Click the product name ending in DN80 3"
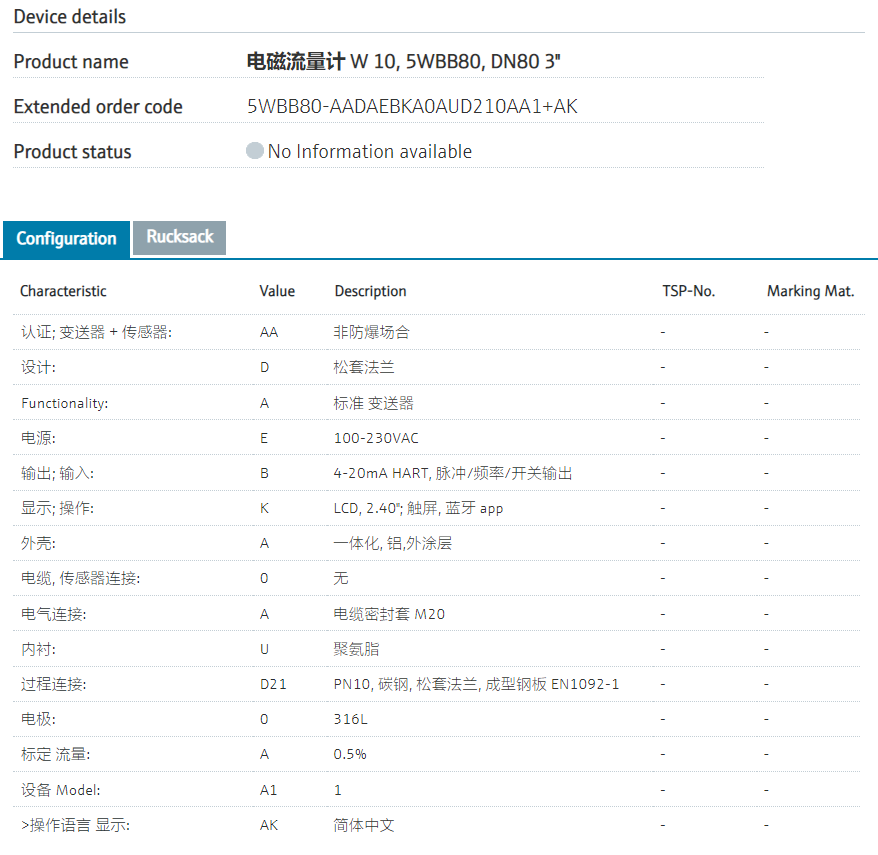The width and height of the screenshot is (878, 855). [404, 62]
